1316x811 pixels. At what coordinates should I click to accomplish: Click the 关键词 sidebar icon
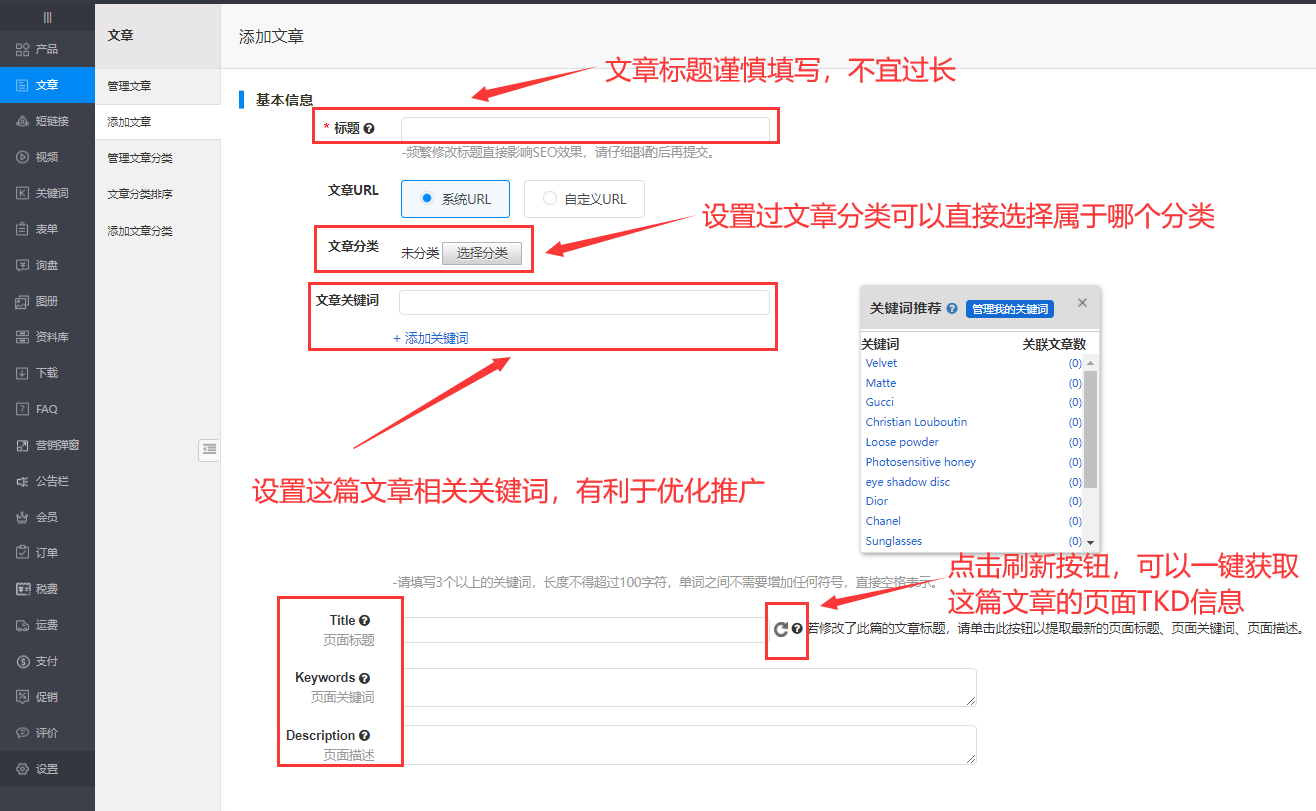[x=47, y=193]
